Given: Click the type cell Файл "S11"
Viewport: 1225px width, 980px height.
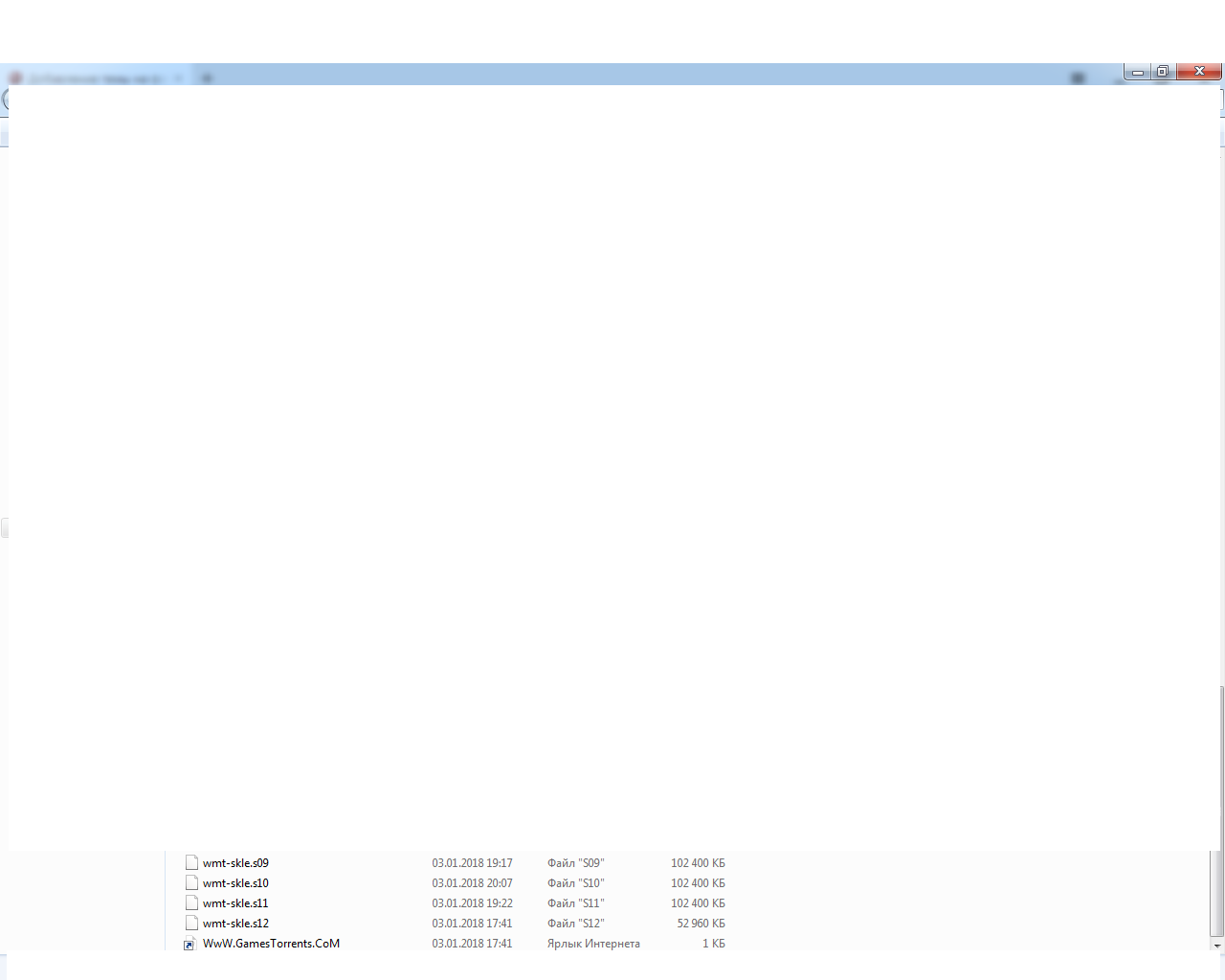Looking at the screenshot, I should tap(576, 903).
